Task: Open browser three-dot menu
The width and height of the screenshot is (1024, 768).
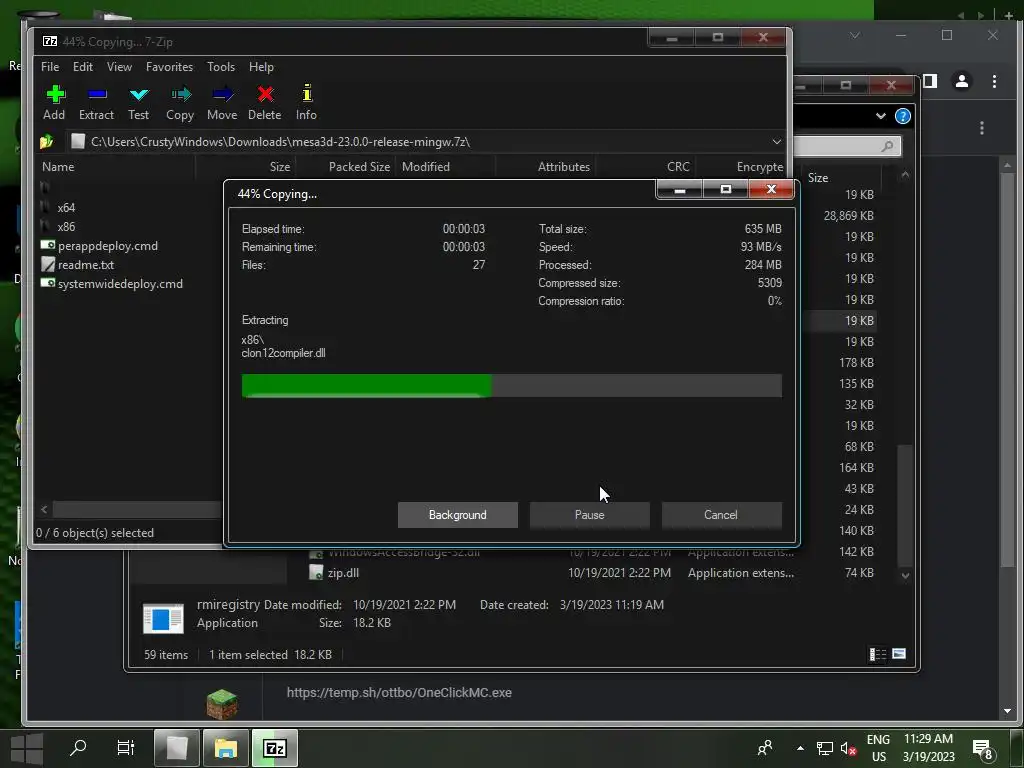Action: pyautogui.click(x=994, y=81)
